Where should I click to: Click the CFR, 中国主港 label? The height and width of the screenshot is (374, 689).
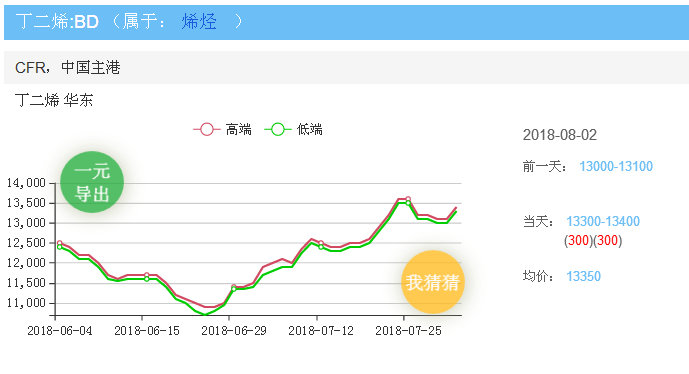pyautogui.click(x=68, y=67)
